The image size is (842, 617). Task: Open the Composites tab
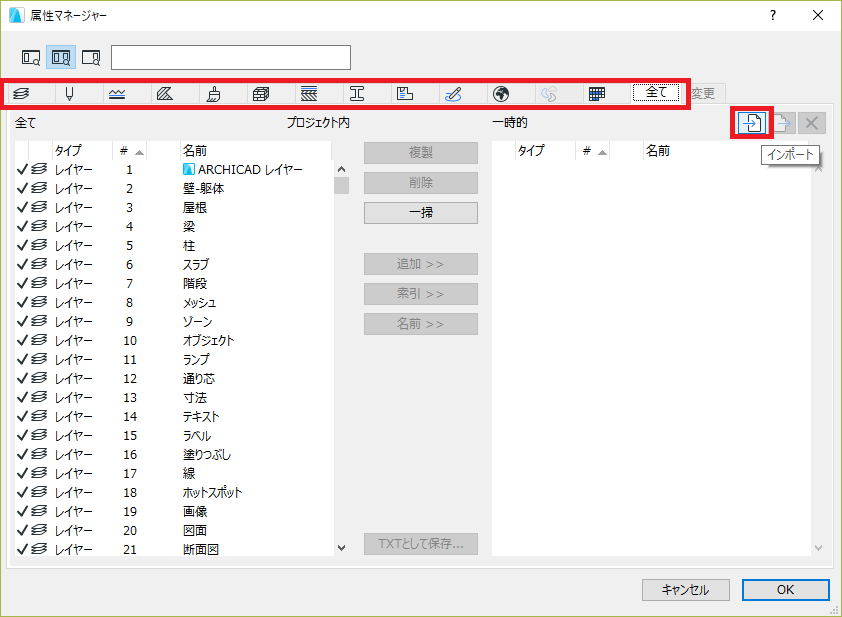click(309, 94)
